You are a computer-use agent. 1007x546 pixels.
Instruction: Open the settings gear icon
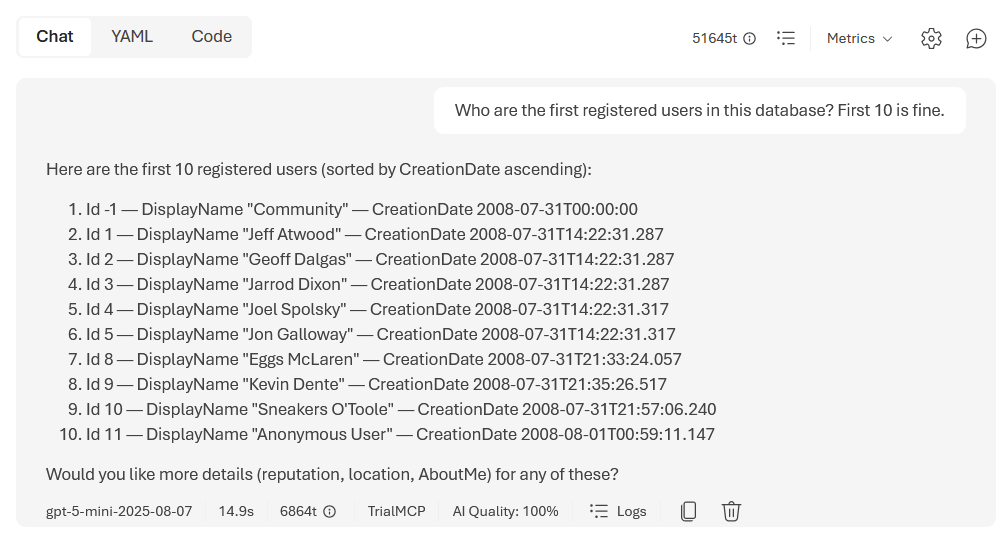pyautogui.click(x=931, y=38)
